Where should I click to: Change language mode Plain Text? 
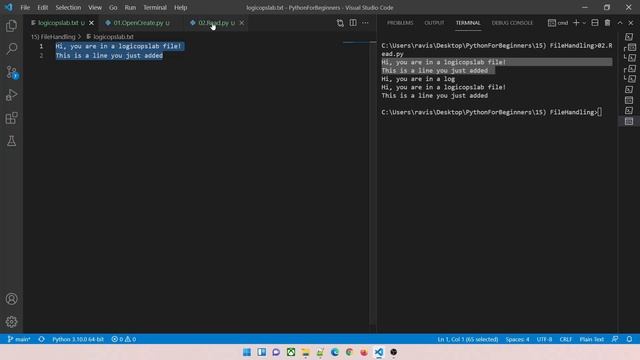pos(591,339)
